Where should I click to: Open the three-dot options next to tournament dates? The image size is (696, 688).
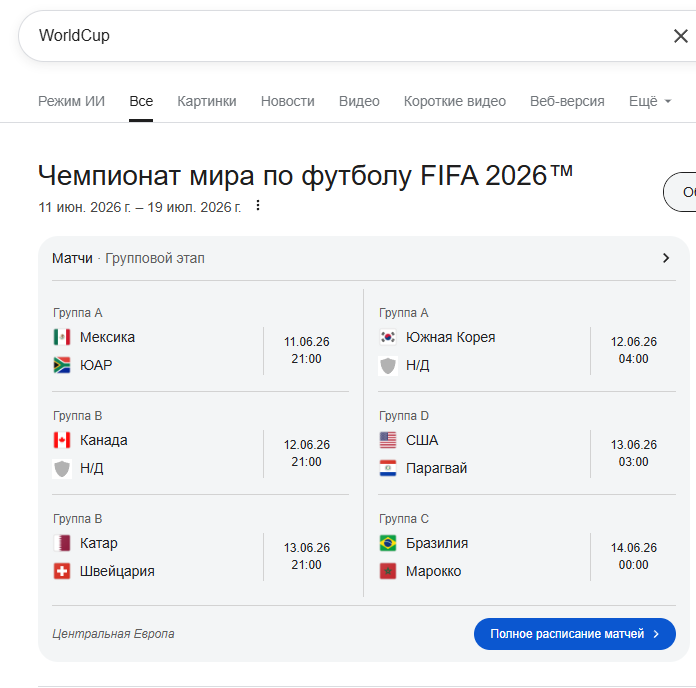point(258,206)
